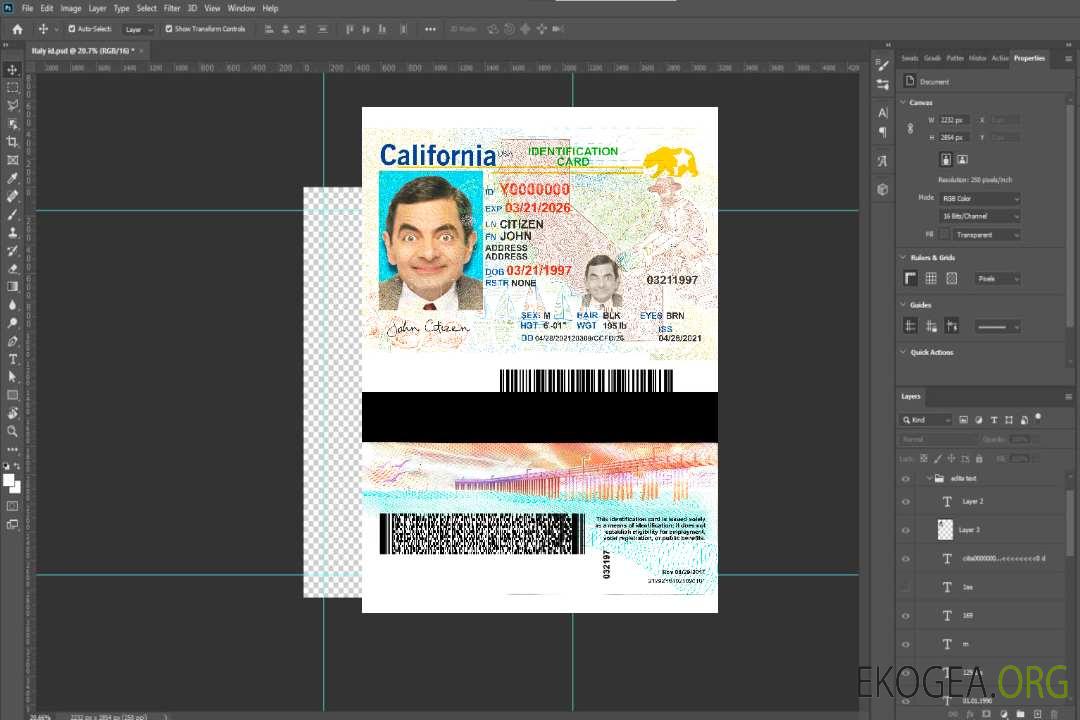This screenshot has height=720, width=1080.
Task: Collapse the 'edits text' layer group
Action: click(x=929, y=478)
